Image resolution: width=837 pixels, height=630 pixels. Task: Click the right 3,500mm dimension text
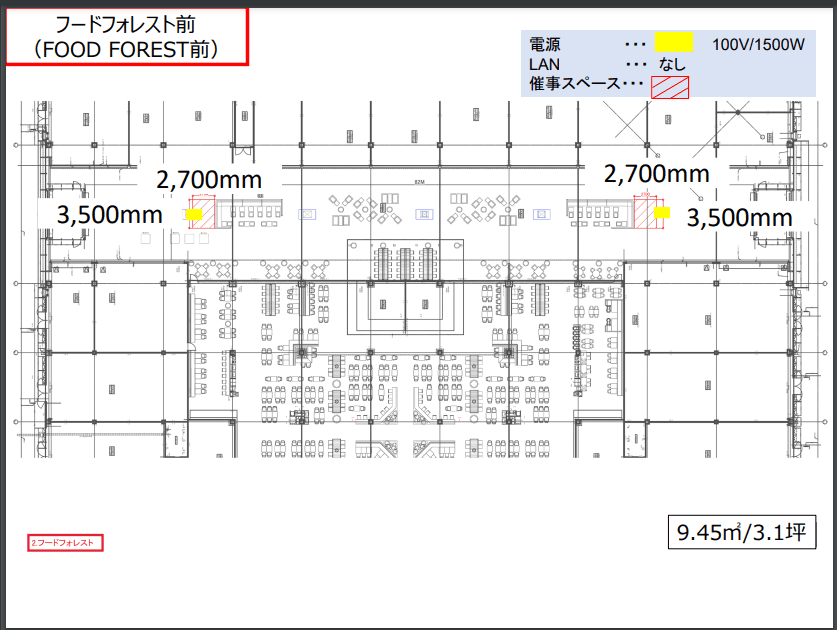click(738, 217)
